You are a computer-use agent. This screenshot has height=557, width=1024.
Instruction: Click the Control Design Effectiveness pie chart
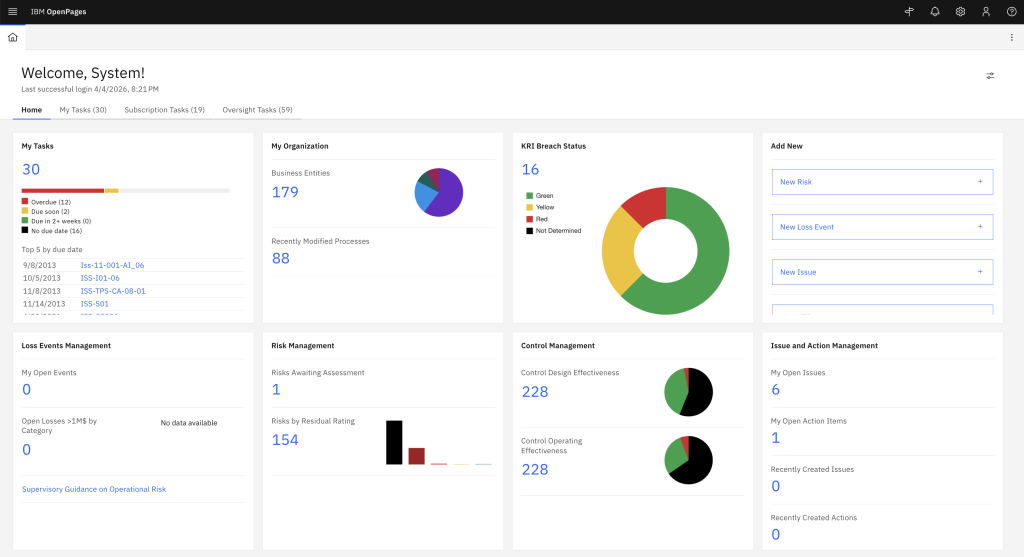tap(688, 392)
